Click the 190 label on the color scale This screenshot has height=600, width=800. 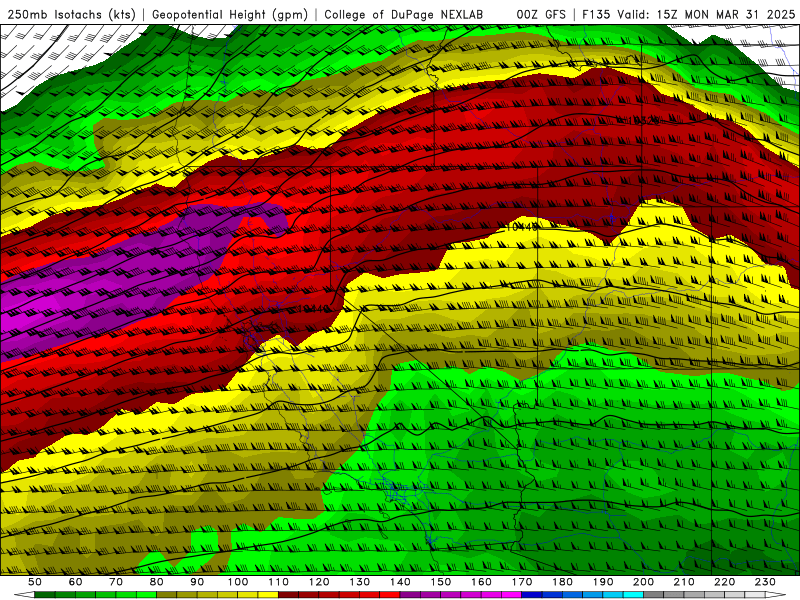tap(603, 582)
